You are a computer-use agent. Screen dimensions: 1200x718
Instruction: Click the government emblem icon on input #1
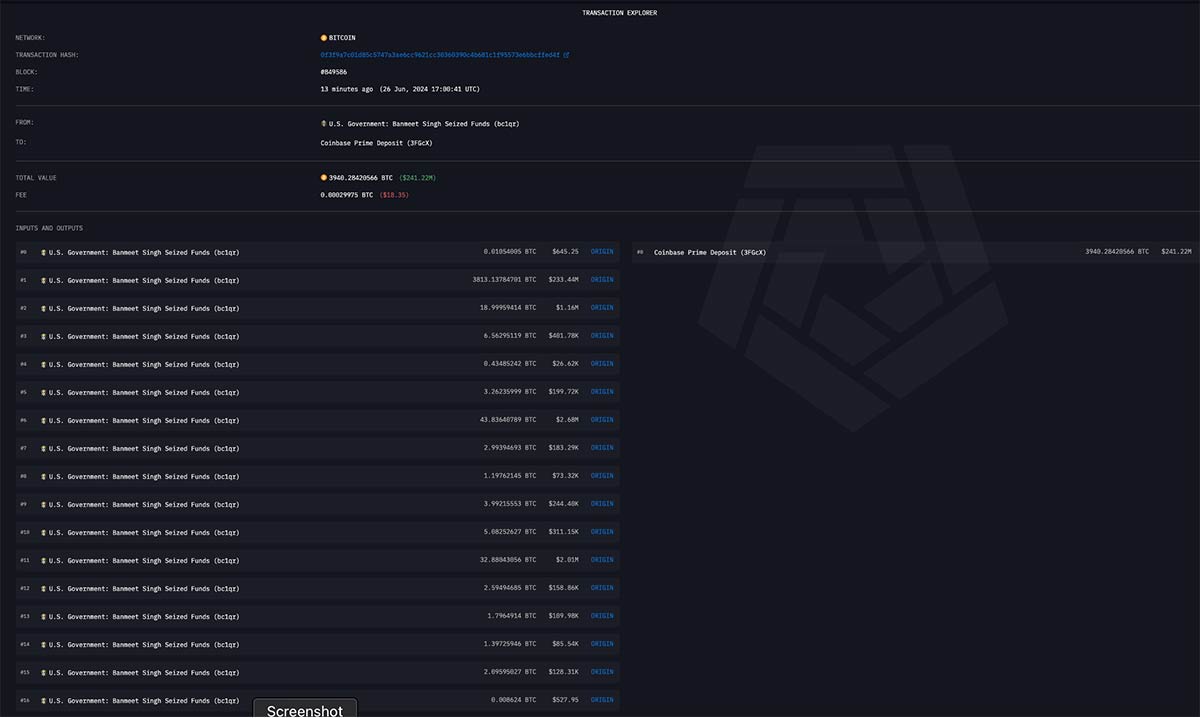click(x=44, y=280)
